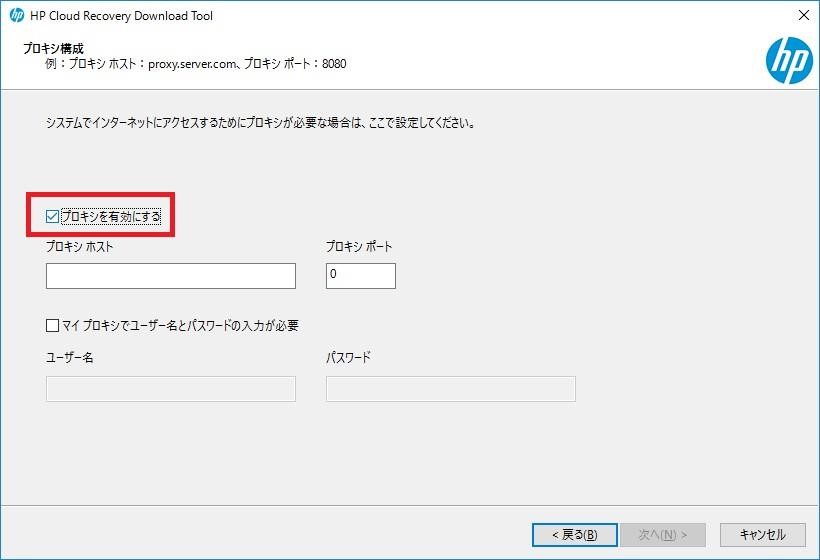The height and width of the screenshot is (560, 820).
Task: Click the パスワード label
Action: (349, 358)
